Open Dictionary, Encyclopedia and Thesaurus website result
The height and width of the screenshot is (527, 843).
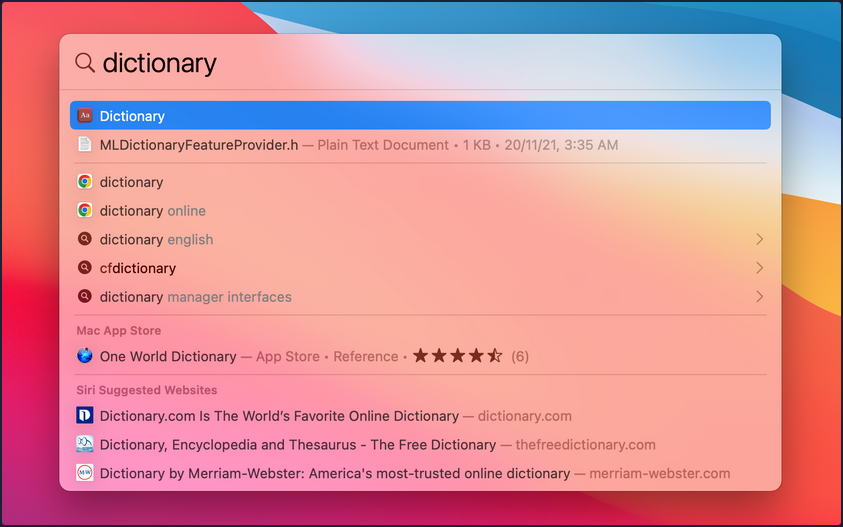[420, 445]
